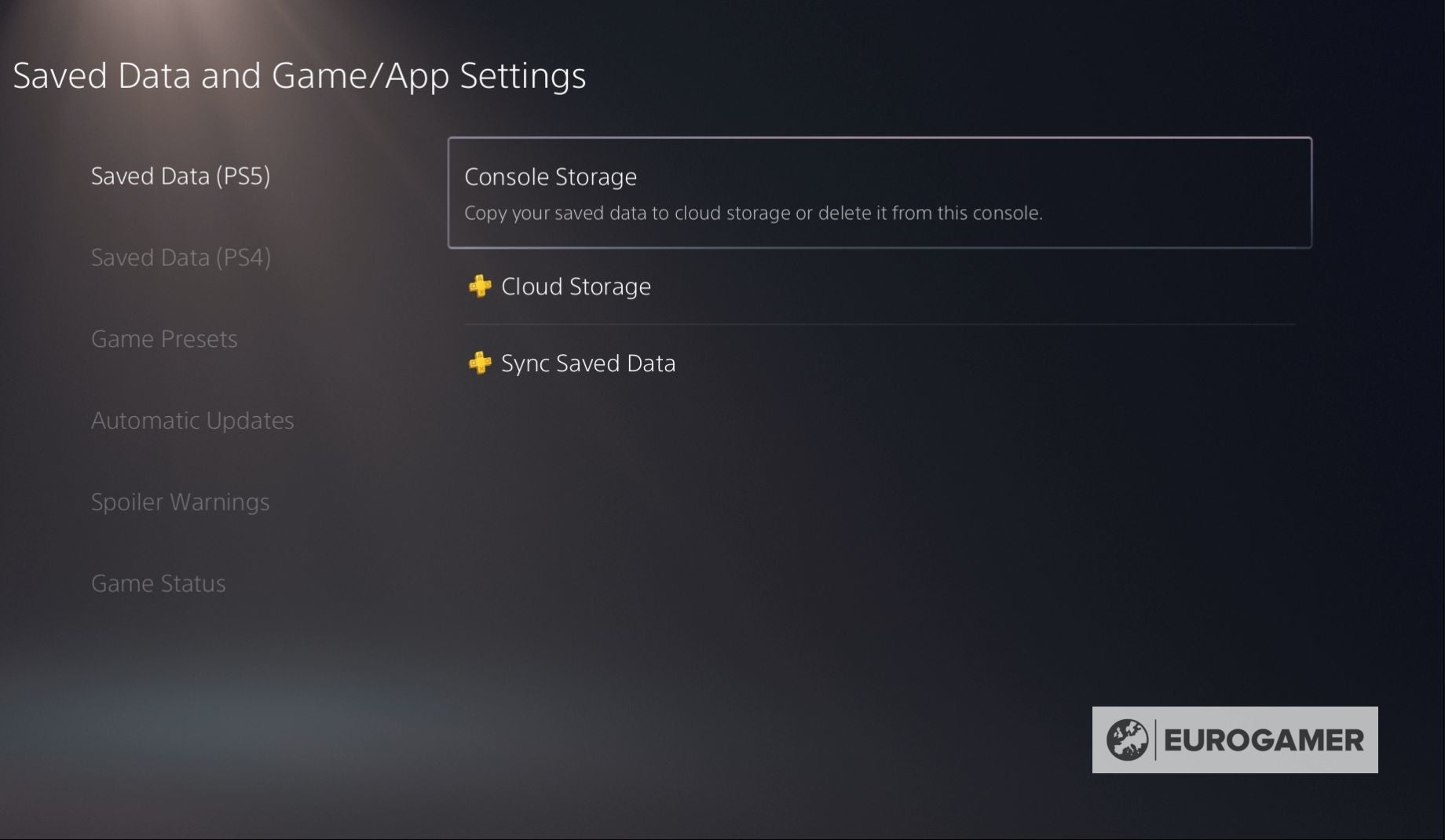Select Saved Data (PS5) in the sidebar
1445x840 pixels.
181,176
